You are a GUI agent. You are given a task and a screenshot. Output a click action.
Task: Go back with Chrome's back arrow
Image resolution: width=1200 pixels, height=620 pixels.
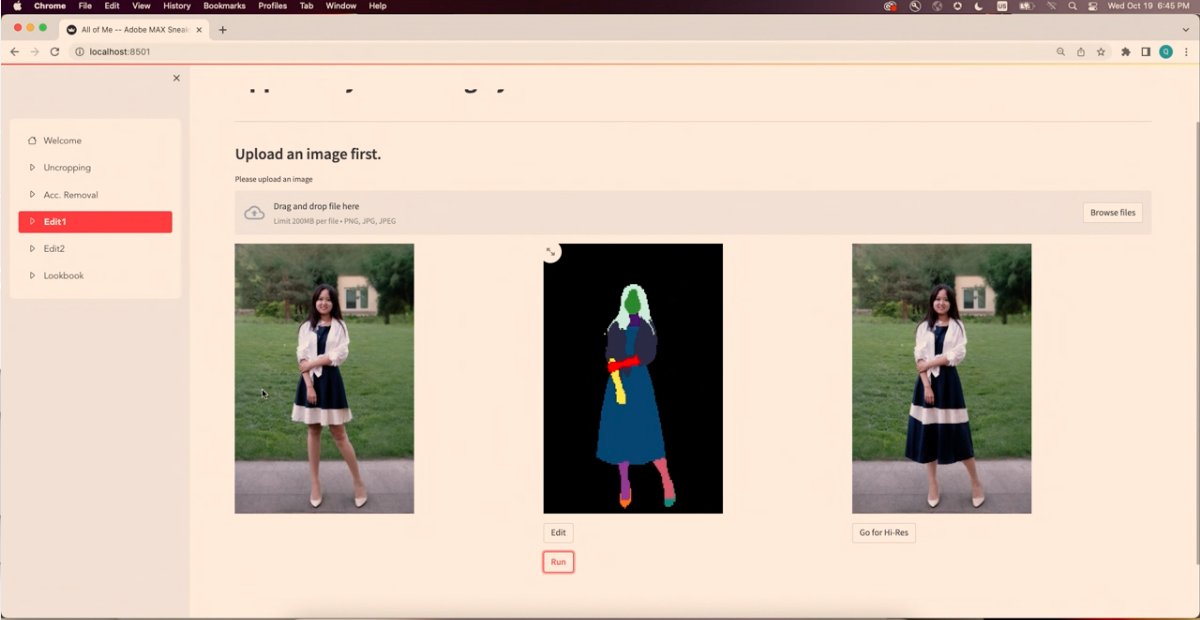(14, 51)
